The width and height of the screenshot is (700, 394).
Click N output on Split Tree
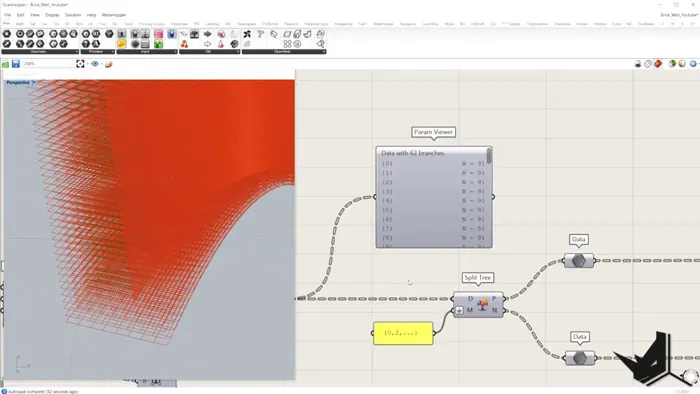[x=494, y=310]
